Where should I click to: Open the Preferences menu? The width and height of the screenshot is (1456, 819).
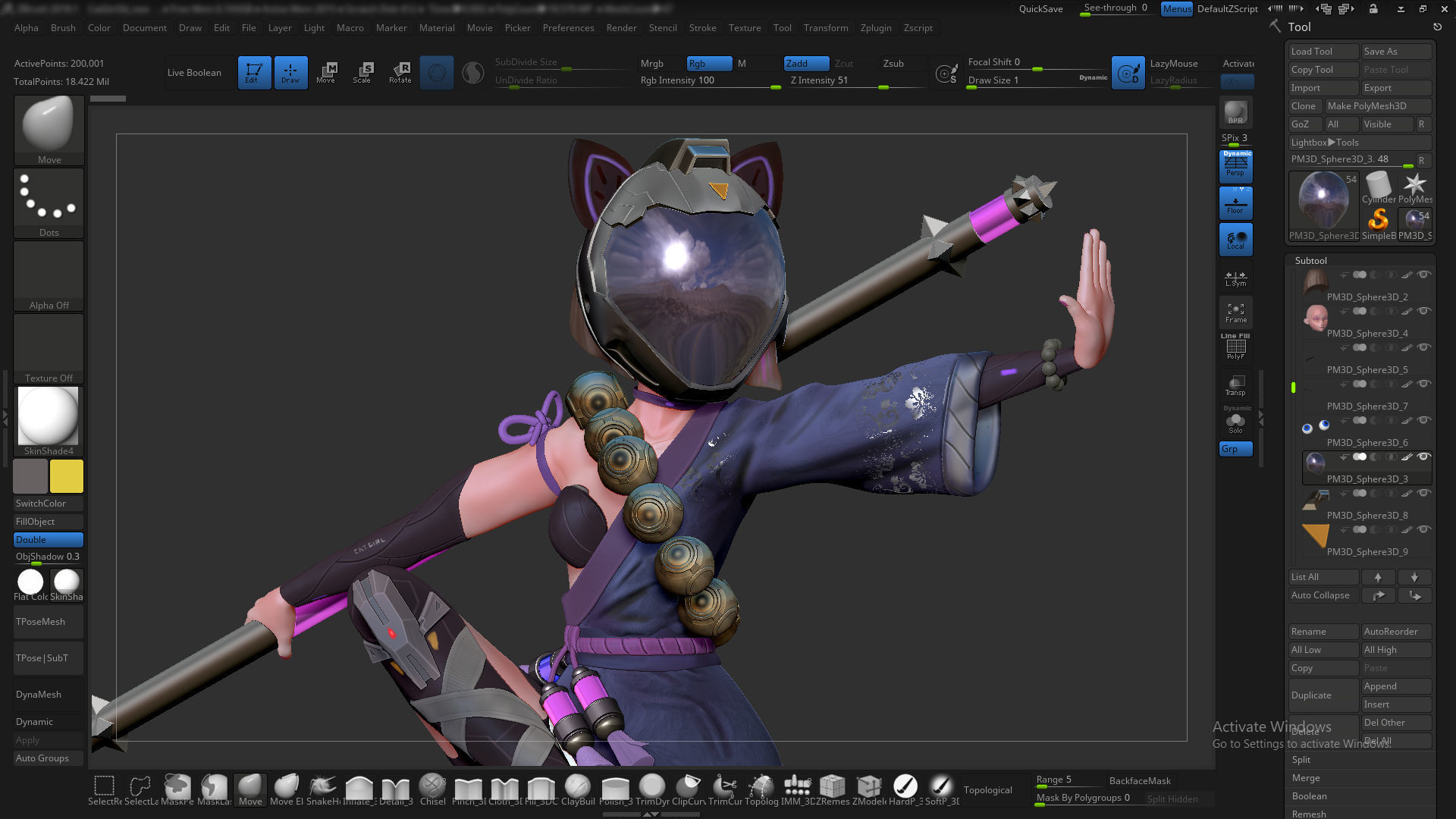[x=568, y=28]
